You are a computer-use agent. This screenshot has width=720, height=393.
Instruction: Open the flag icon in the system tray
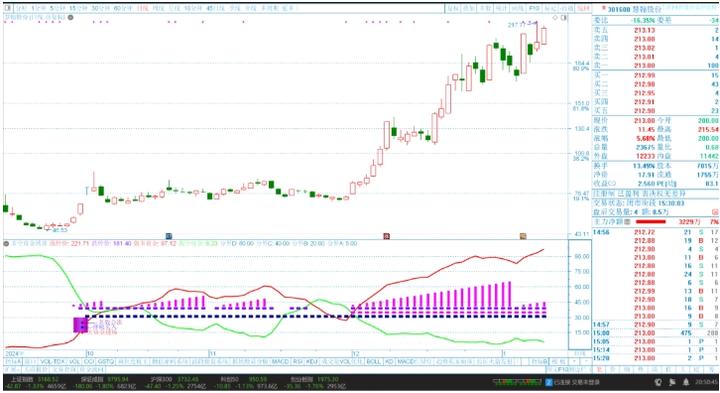(672, 382)
